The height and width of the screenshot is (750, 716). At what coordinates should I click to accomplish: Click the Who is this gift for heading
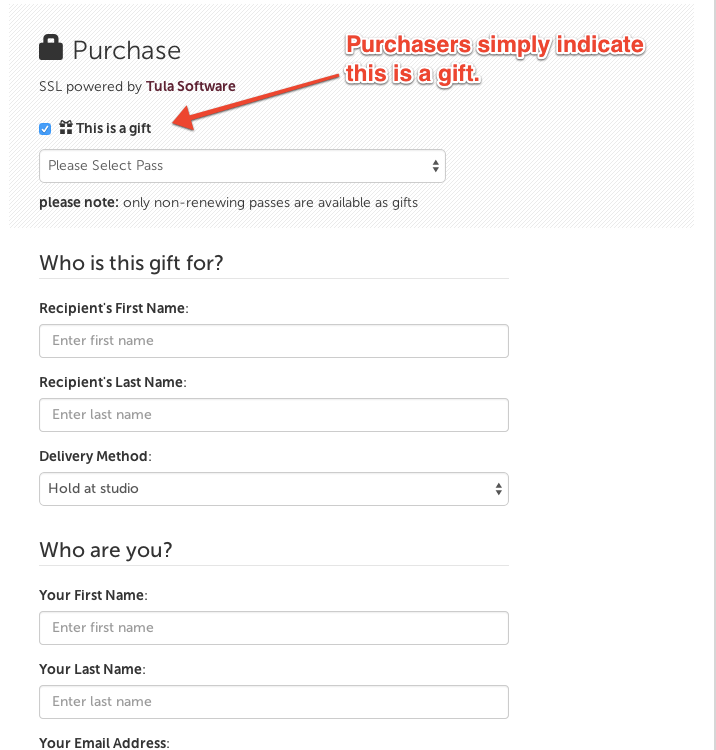click(x=131, y=263)
